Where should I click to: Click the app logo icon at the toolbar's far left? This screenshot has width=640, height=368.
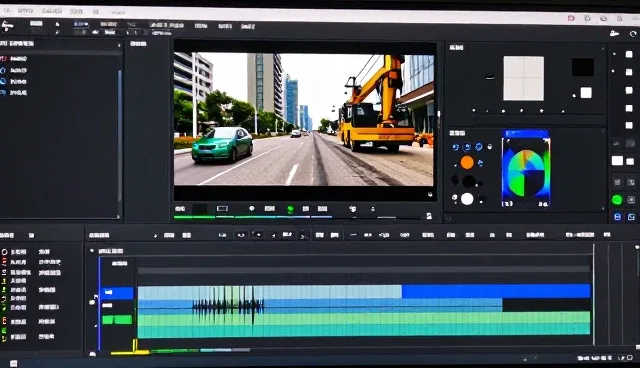coord(7,27)
